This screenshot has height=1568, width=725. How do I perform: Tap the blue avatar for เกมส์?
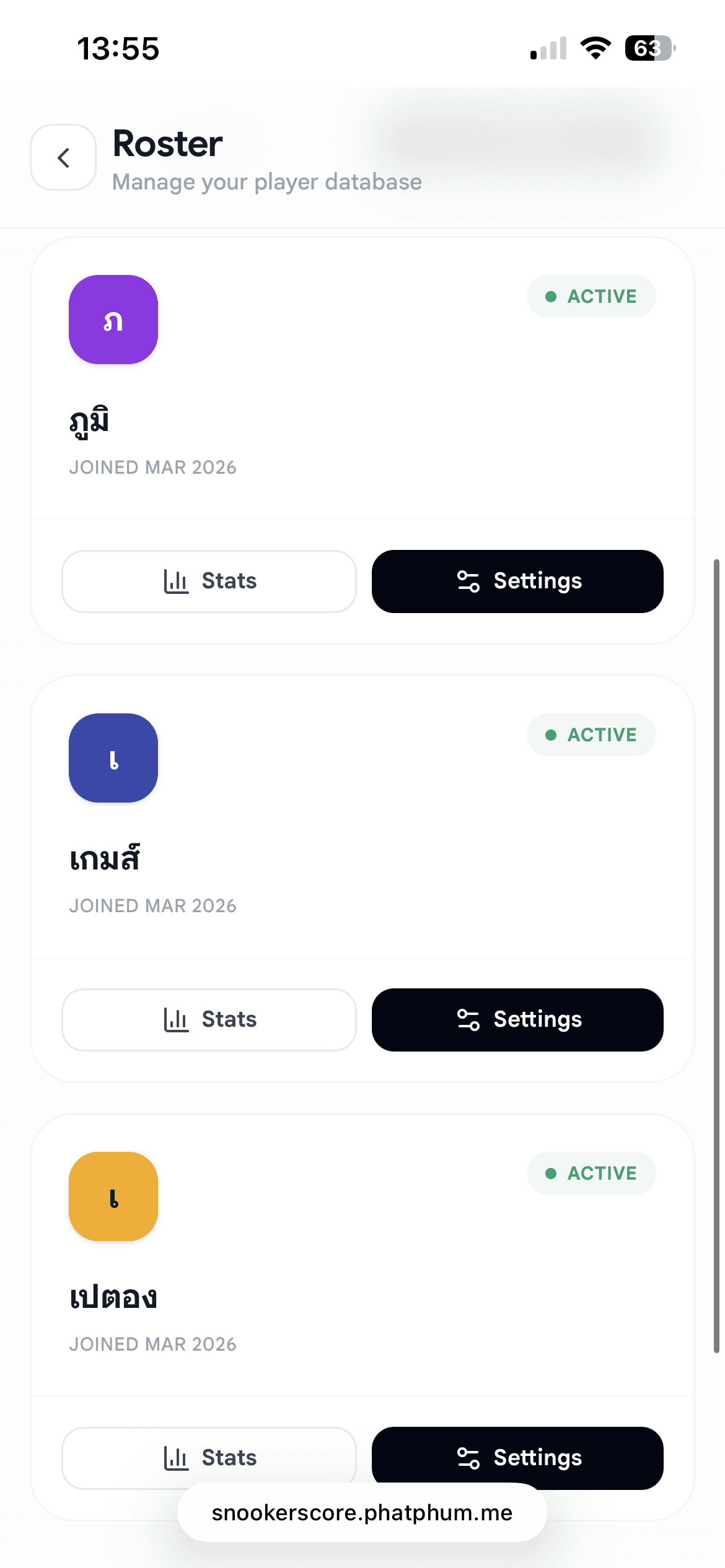pos(113,758)
